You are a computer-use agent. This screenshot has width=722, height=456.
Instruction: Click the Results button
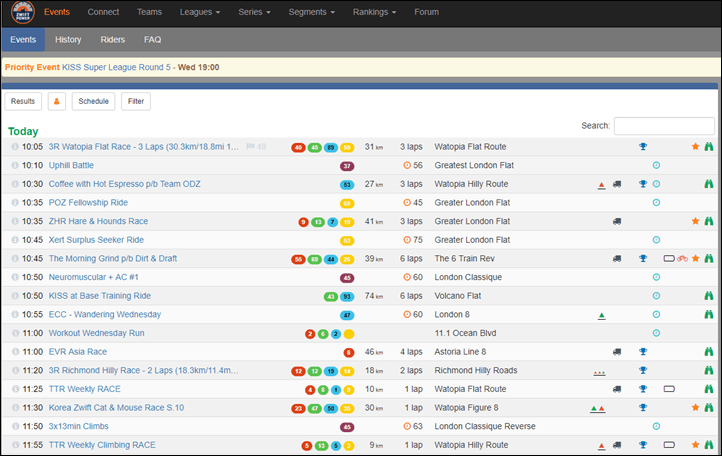click(x=23, y=101)
